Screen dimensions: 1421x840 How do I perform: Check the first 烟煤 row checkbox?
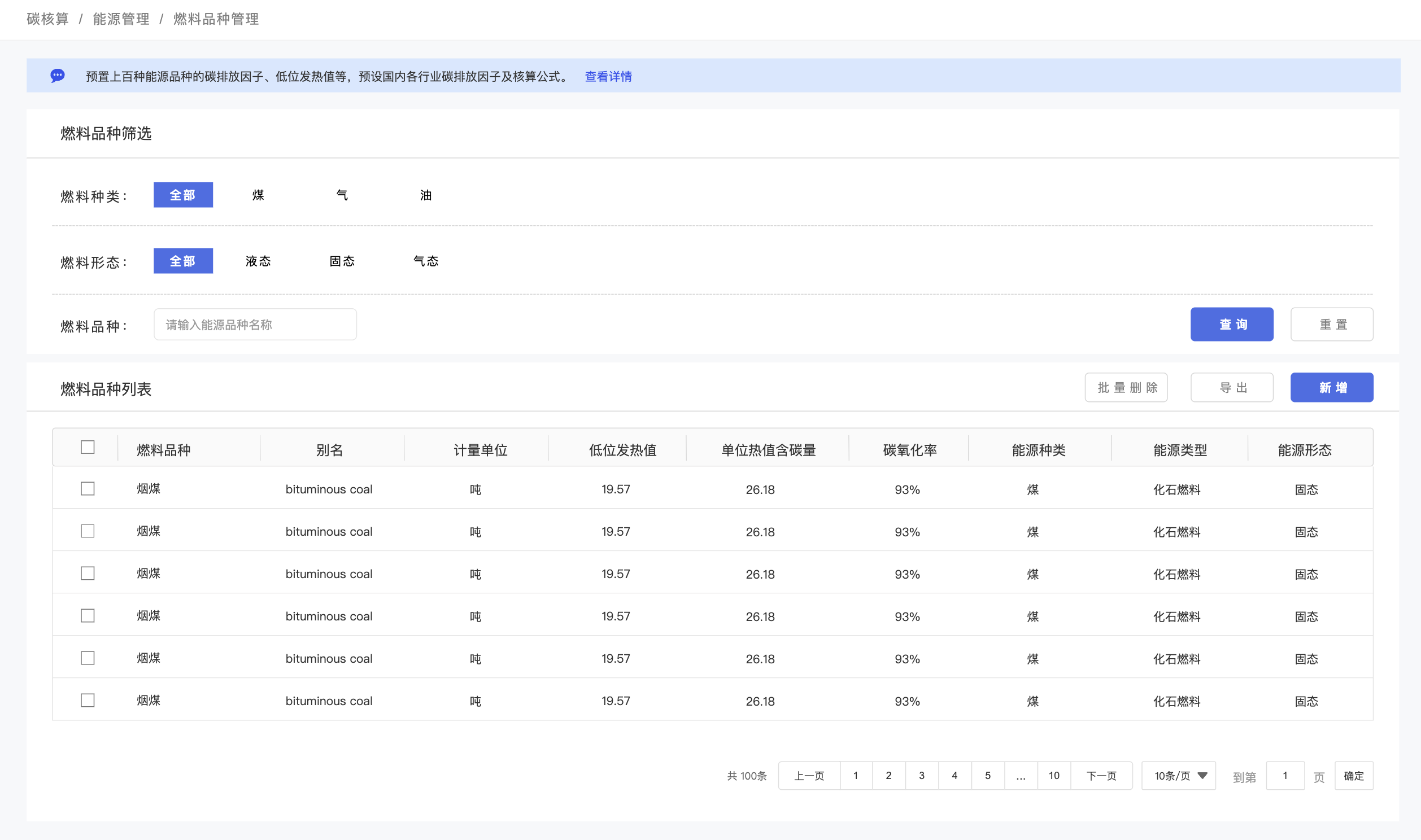pyautogui.click(x=87, y=488)
